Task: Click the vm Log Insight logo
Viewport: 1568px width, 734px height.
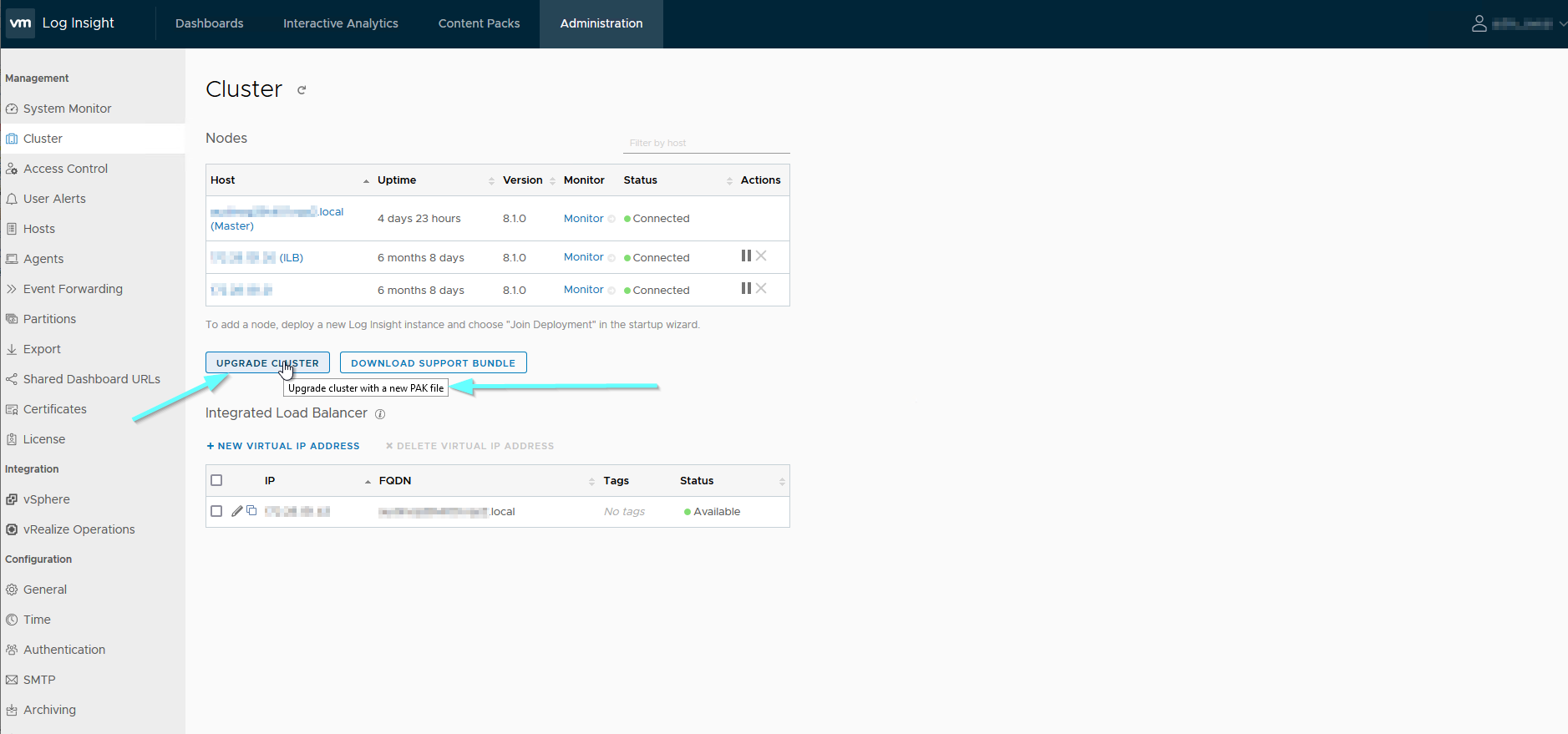Action: pyautogui.click(x=60, y=23)
